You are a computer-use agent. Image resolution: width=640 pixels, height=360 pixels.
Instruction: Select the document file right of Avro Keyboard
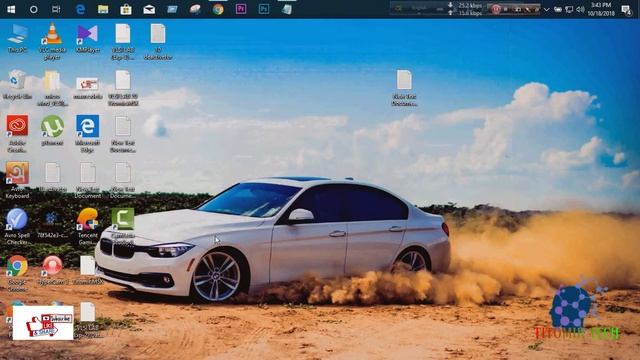pyautogui.click(x=52, y=177)
